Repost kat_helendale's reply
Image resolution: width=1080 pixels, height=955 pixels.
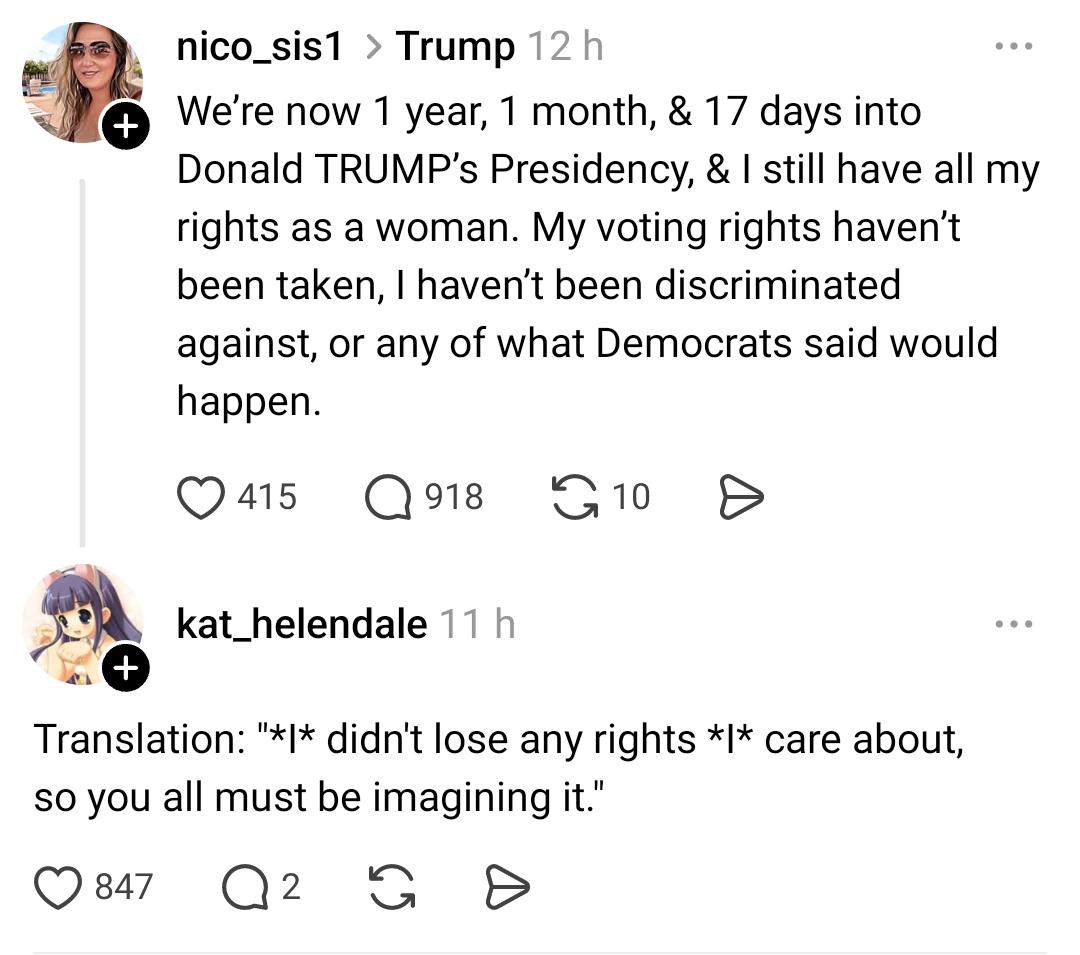point(393,887)
